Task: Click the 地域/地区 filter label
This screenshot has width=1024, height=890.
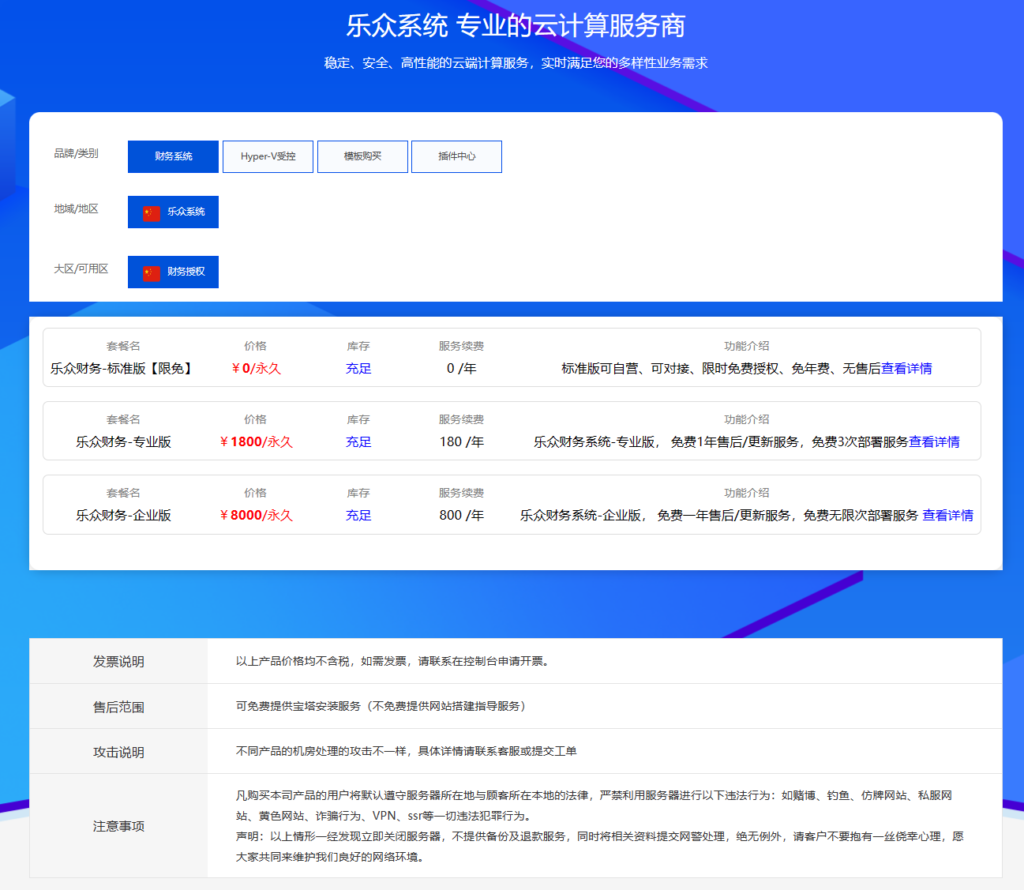Action: click(x=76, y=209)
